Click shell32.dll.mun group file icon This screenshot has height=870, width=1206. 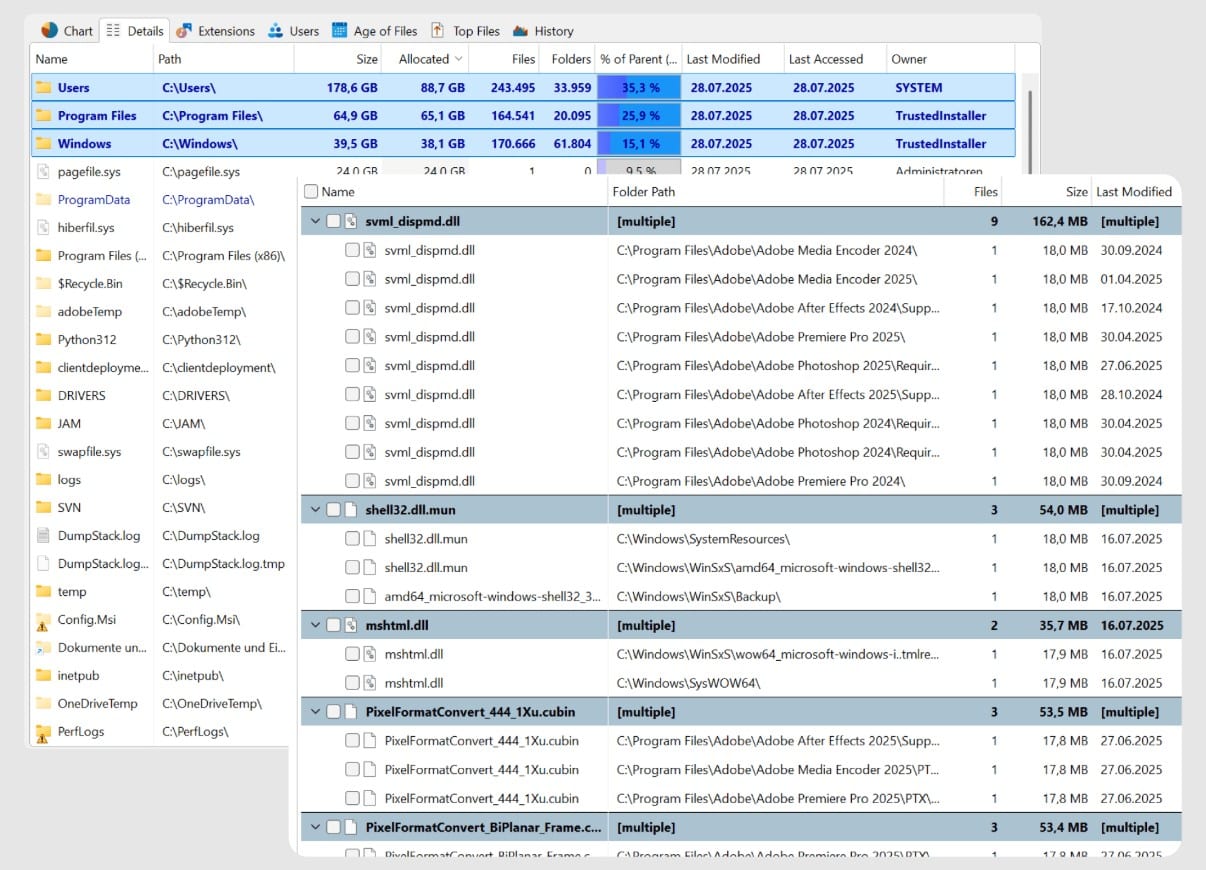351,510
